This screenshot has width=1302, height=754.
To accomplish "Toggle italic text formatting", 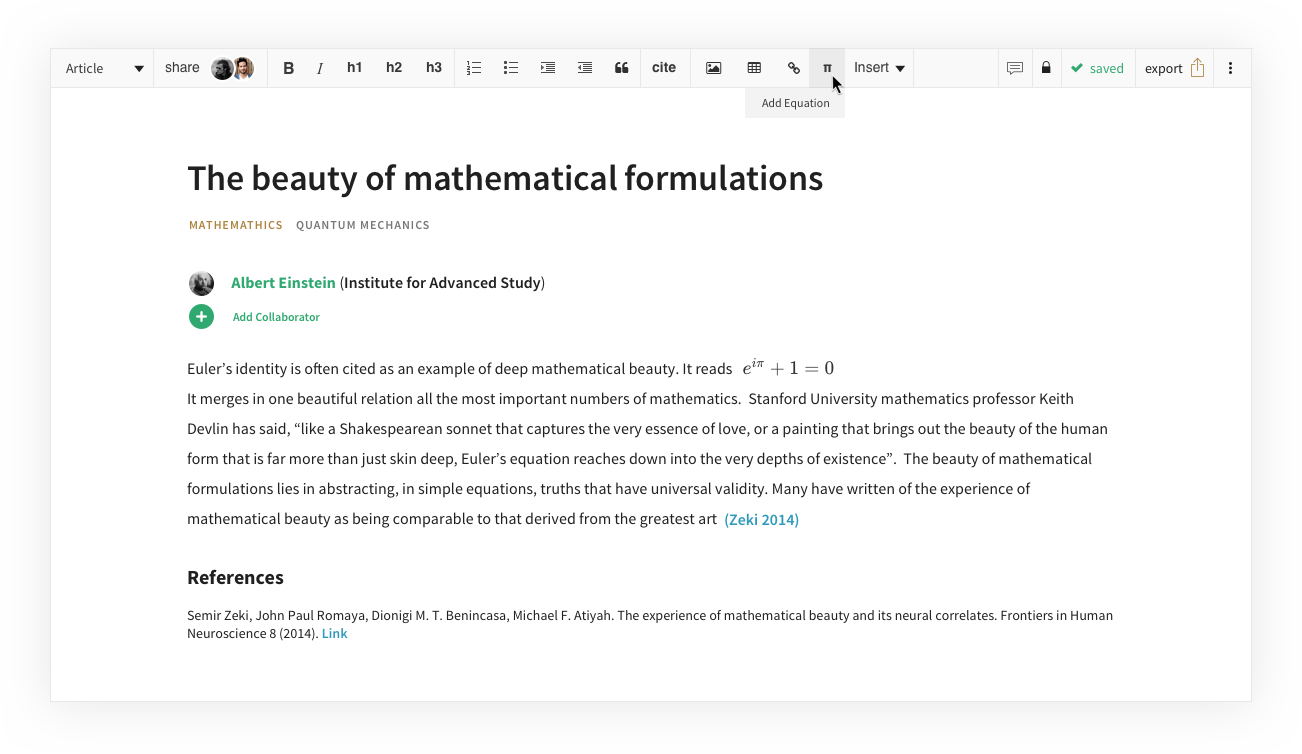I will [320, 68].
